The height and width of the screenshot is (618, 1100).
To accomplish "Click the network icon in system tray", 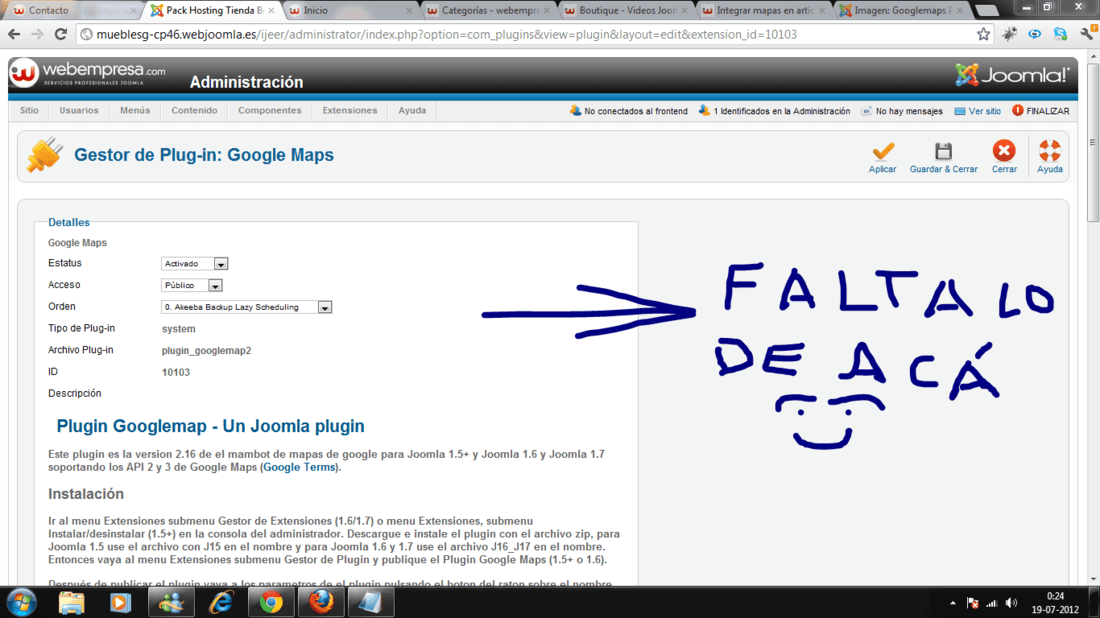I will click(991, 603).
